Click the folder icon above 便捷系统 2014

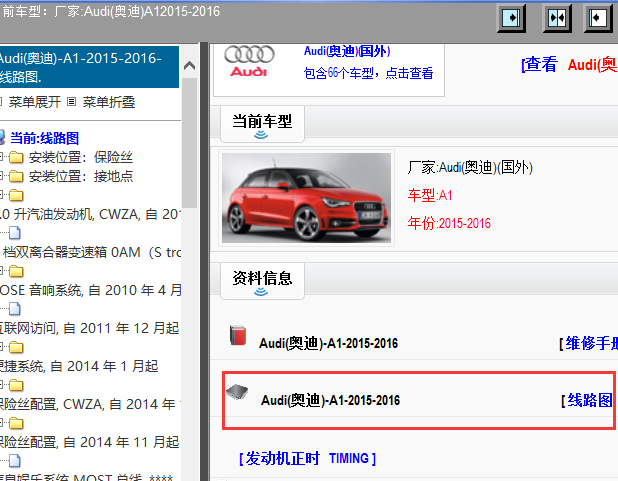coord(16,347)
